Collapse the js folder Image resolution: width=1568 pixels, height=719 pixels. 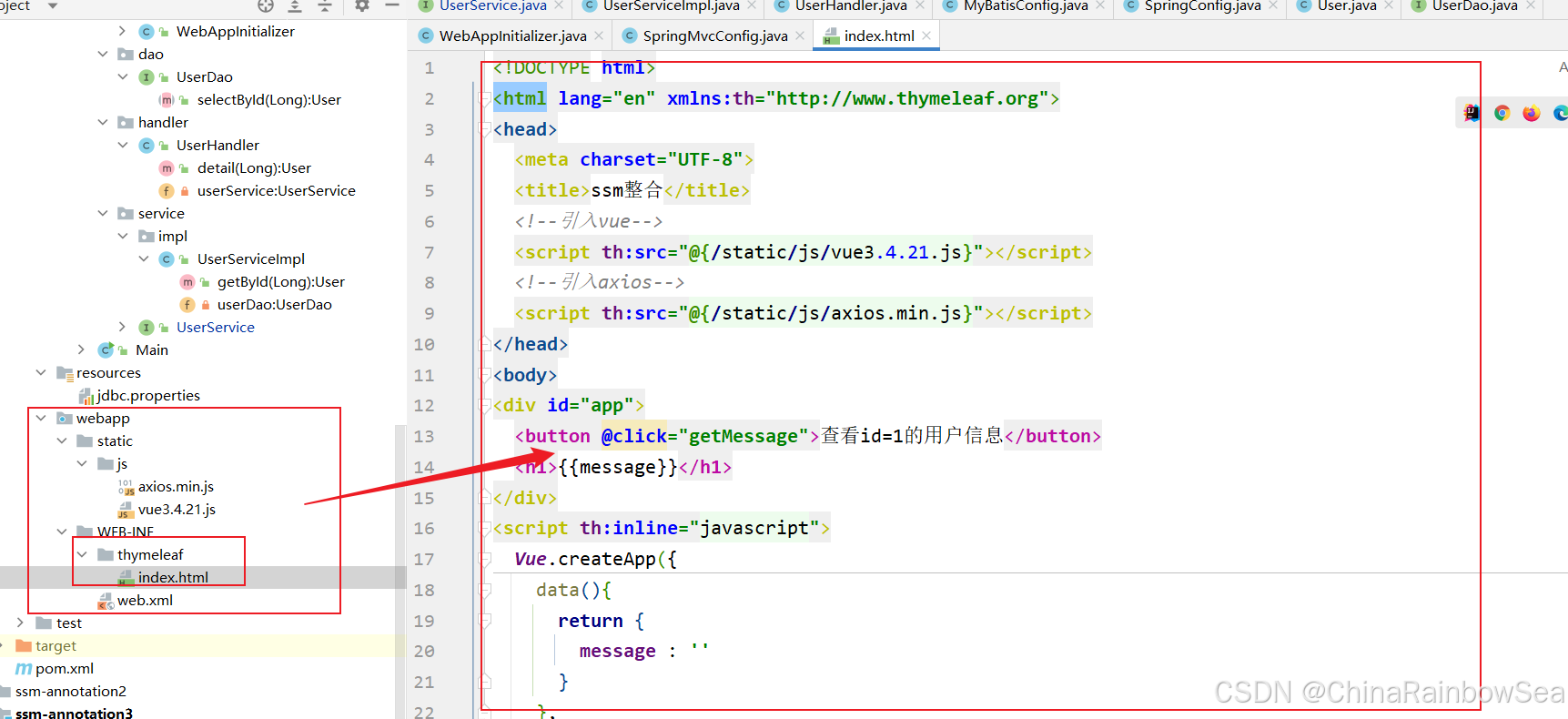(x=82, y=463)
